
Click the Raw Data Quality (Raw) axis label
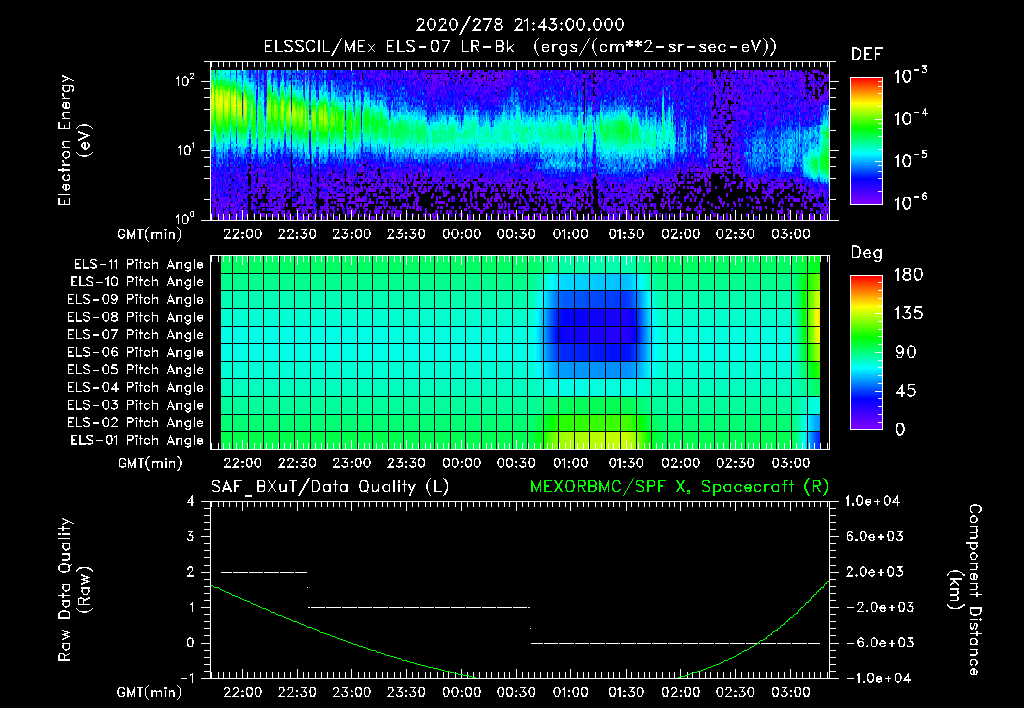[74, 590]
